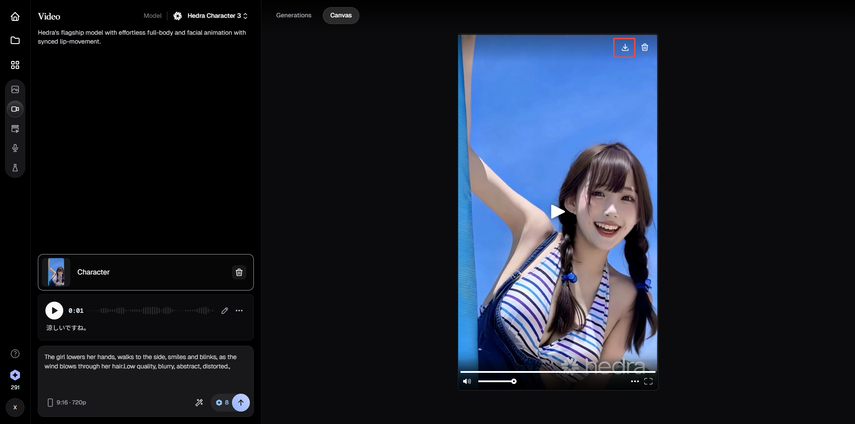Click the Model label

coord(153,16)
